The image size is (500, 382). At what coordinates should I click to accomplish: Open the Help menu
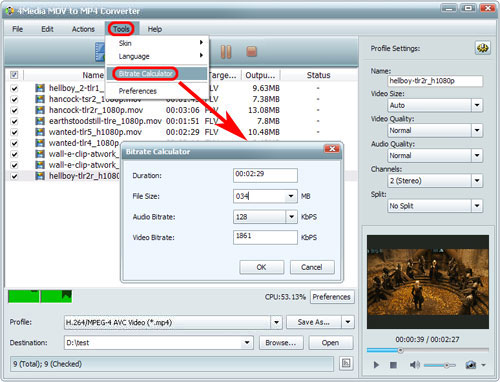tap(155, 29)
